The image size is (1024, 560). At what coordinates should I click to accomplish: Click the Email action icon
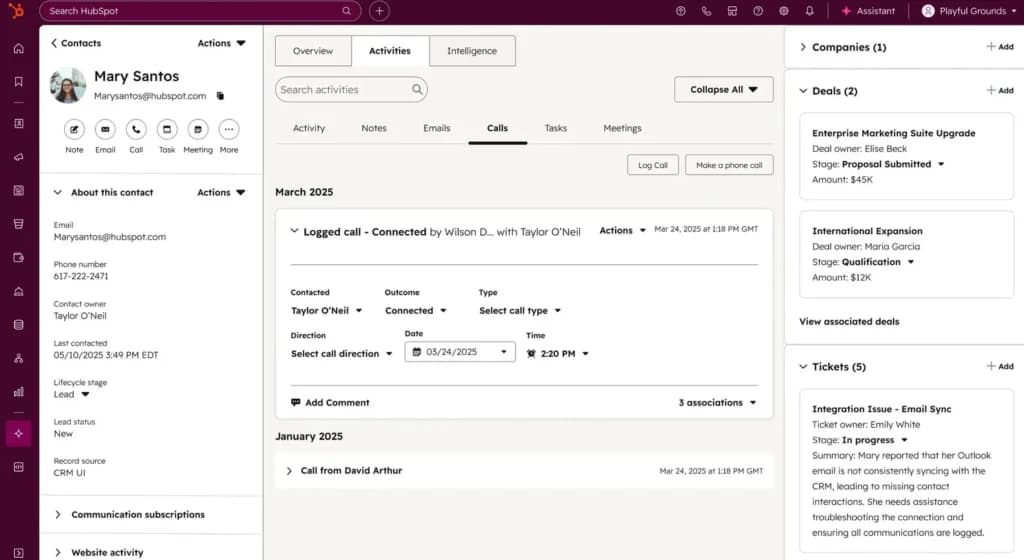click(105, 129)
